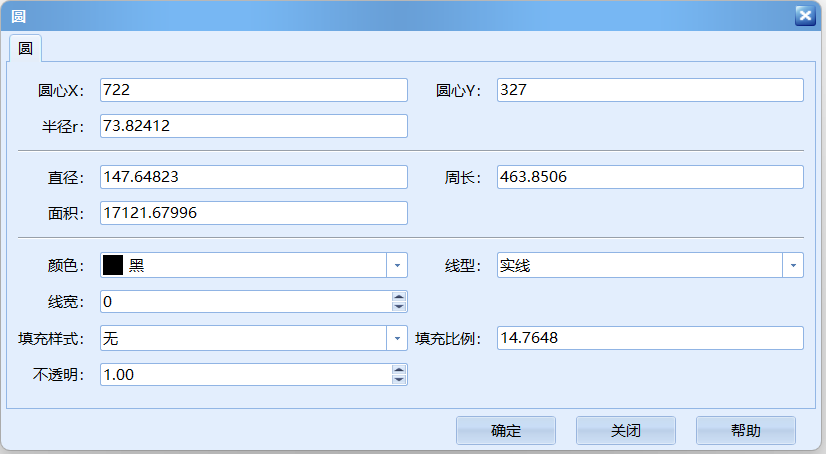Click the black color swatch
The width and height of the screenshot is (826, 454).
tap(113, 265)
